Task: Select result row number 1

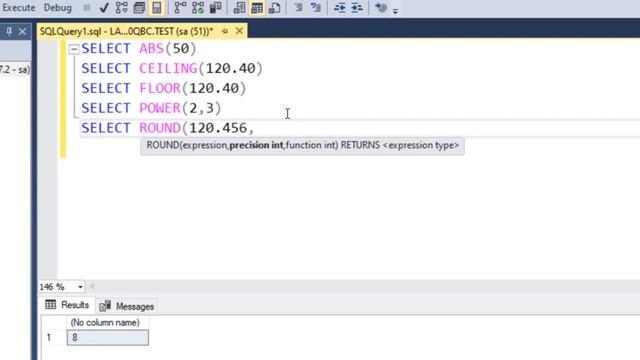Action: point(49,338)
